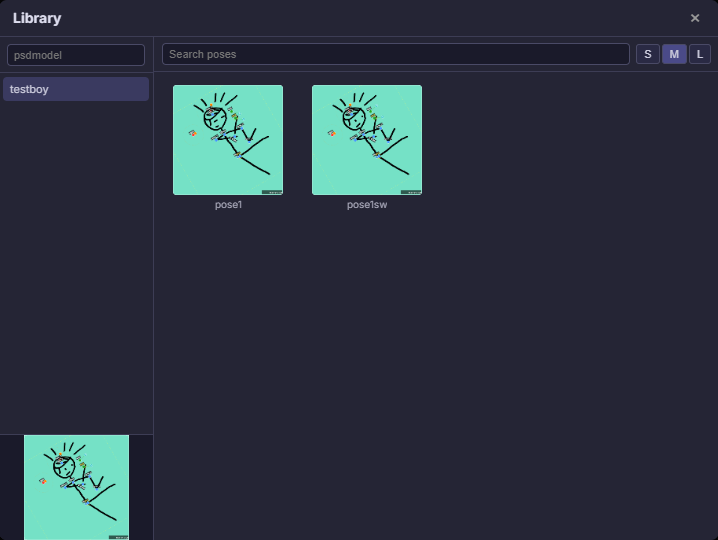The height and width of the screenshot is (540, 718).
Task: Set thumbnail size to large L
Action: pyautogui.click(x=700, y=54)
